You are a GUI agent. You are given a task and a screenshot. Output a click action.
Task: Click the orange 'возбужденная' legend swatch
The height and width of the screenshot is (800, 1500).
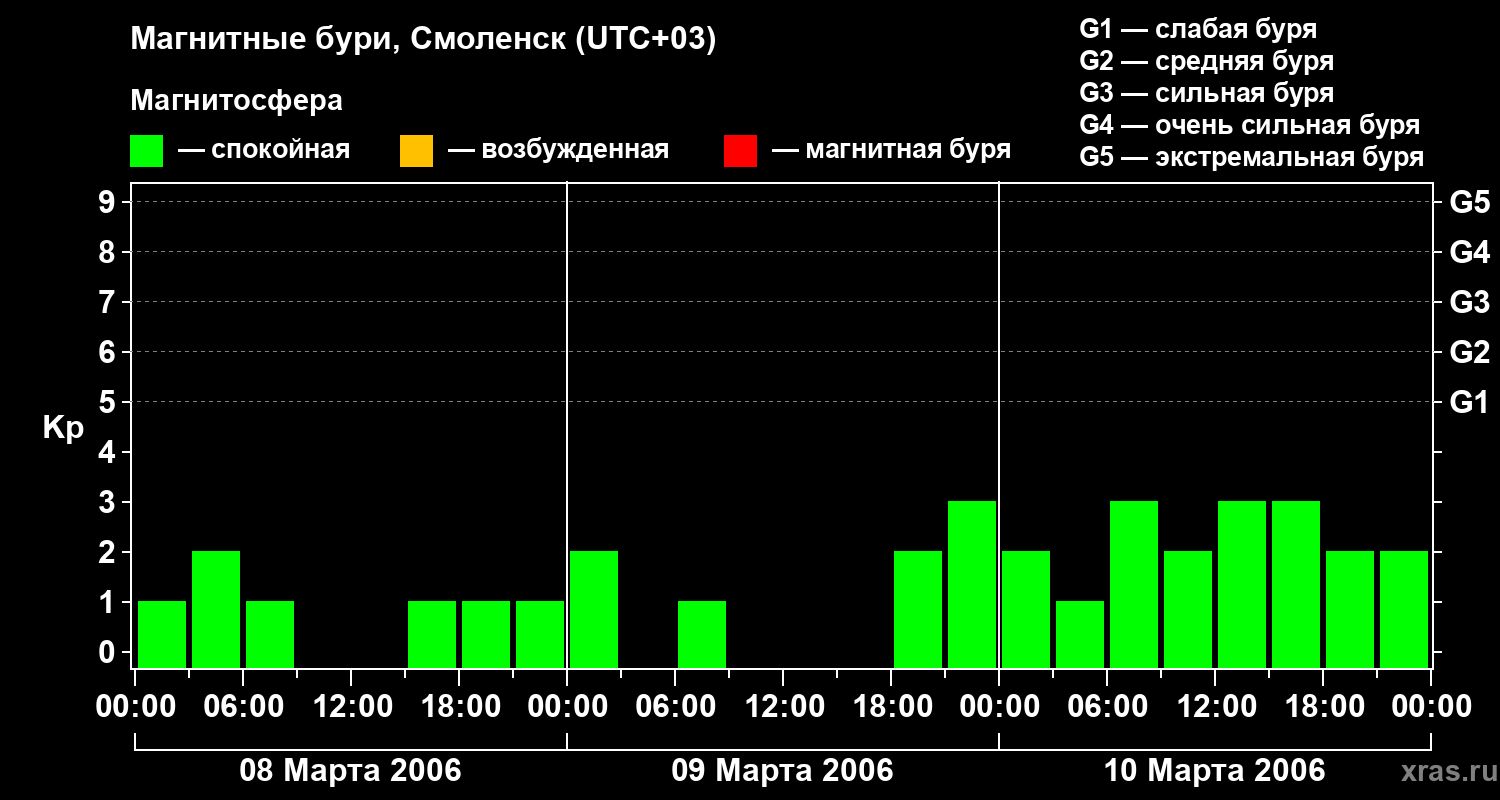[x=416, y=151]
